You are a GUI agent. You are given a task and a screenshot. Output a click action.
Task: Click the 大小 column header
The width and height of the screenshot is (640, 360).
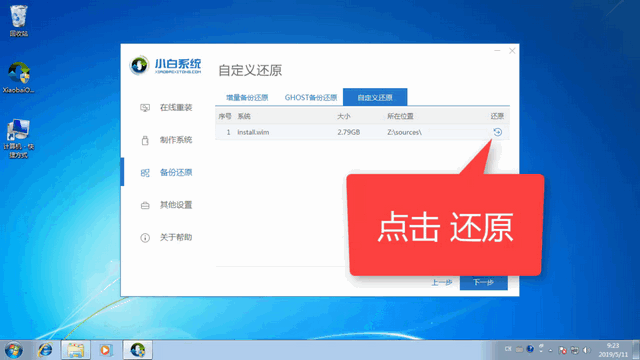[344, 116]
